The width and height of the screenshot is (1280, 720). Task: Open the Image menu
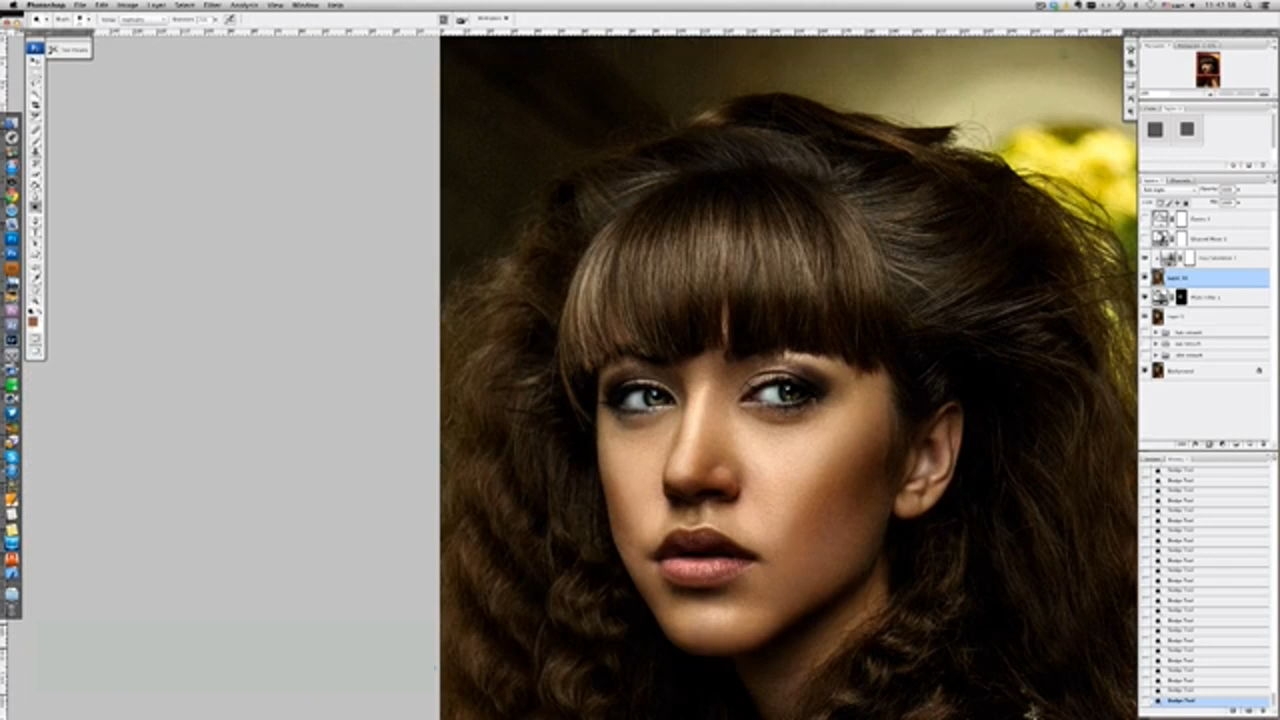pyautogui.click(x=127, y=5)
